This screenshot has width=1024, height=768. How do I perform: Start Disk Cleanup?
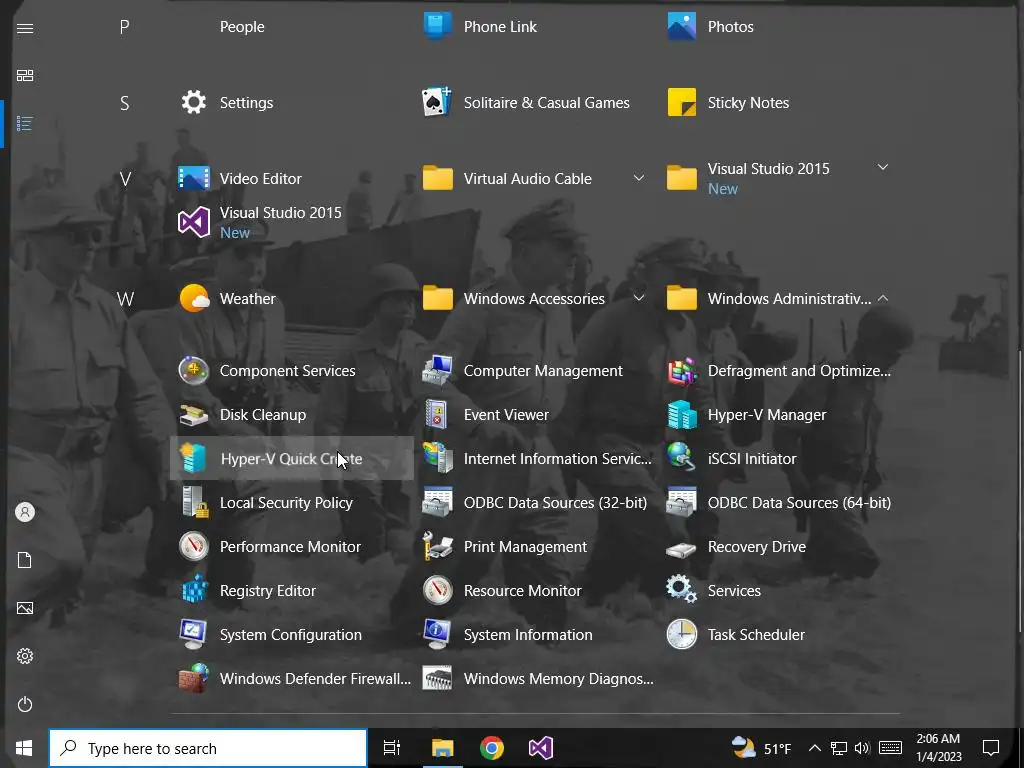pos(291,415)
